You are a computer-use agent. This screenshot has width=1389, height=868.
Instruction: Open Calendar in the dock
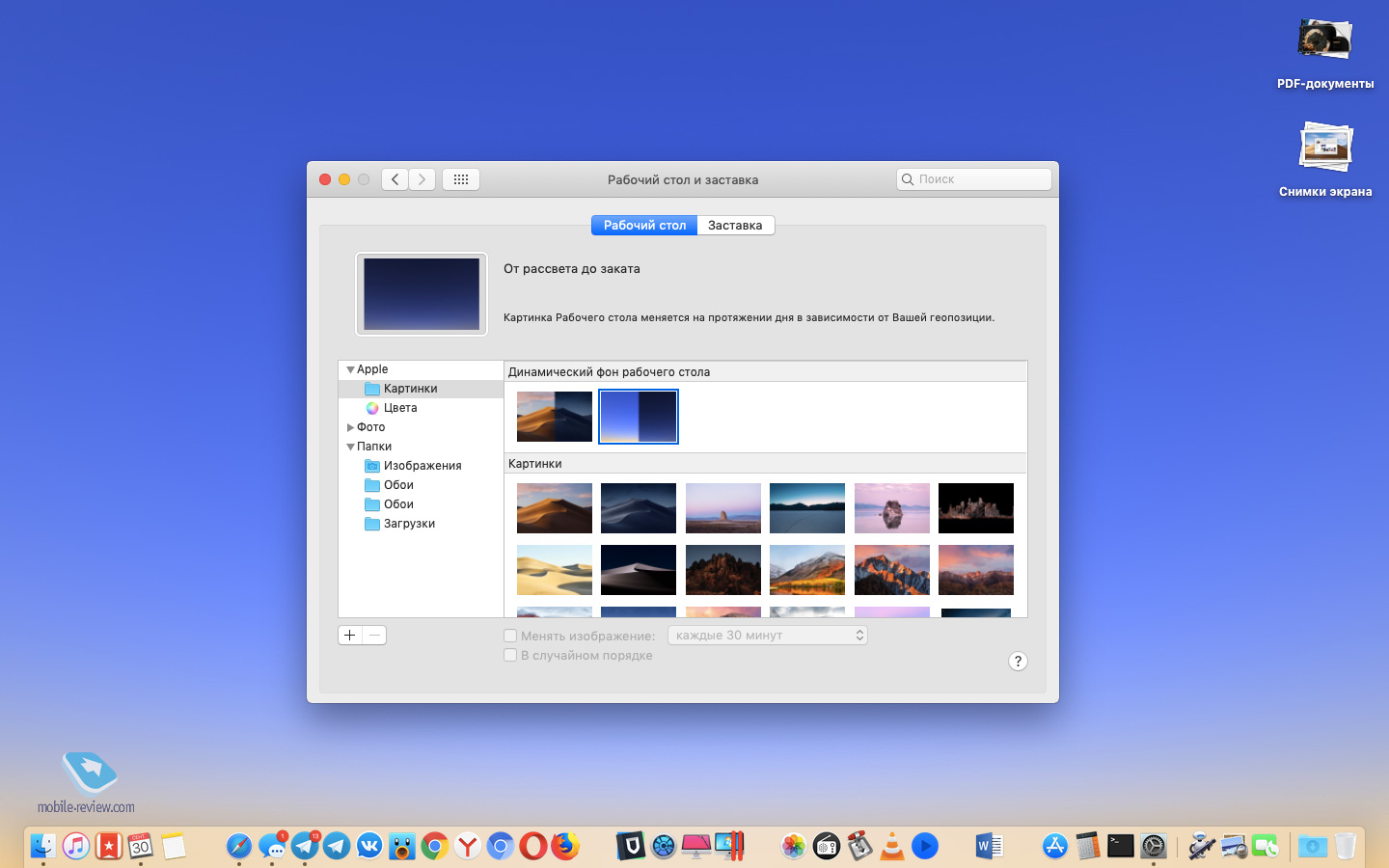[x=141, y=846]
